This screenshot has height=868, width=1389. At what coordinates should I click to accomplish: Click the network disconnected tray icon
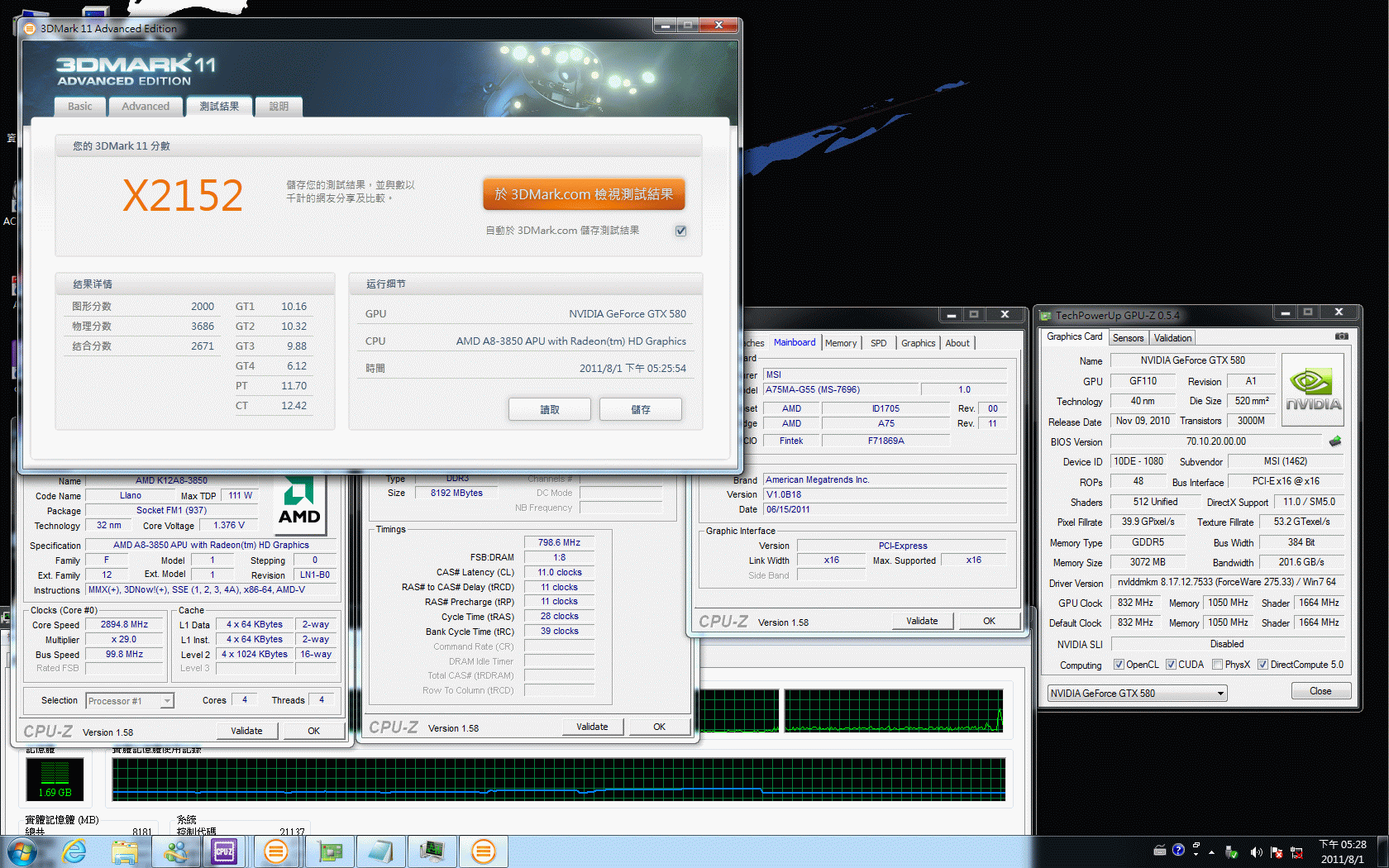(1296, 851)
